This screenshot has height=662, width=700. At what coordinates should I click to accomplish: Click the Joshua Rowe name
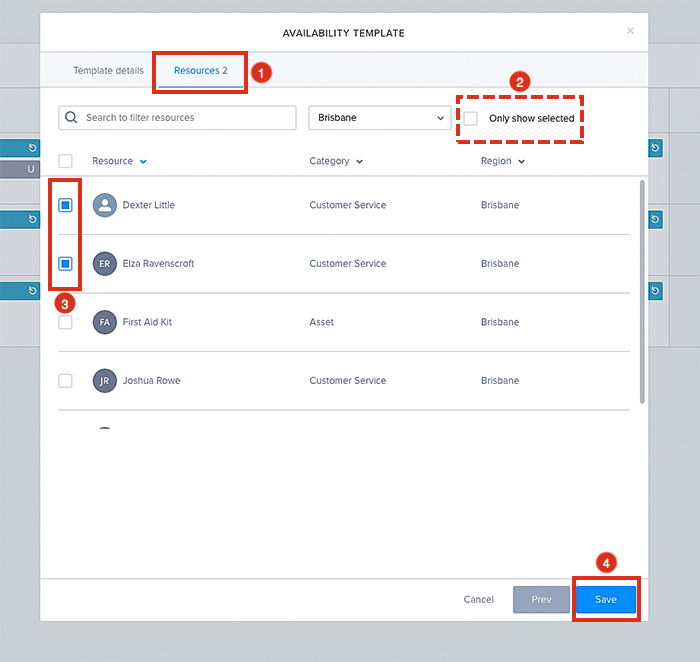[151, 380]
